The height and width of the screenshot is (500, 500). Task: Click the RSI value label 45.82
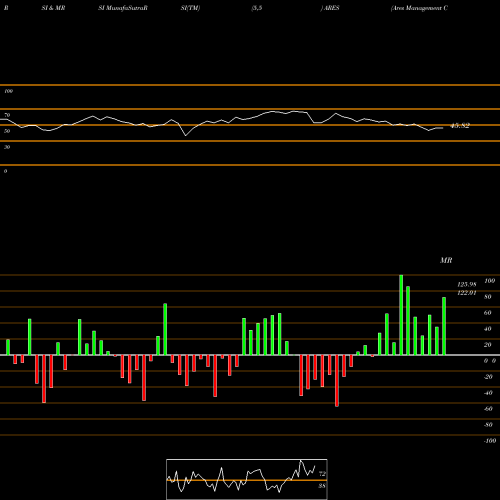point(460,126)
